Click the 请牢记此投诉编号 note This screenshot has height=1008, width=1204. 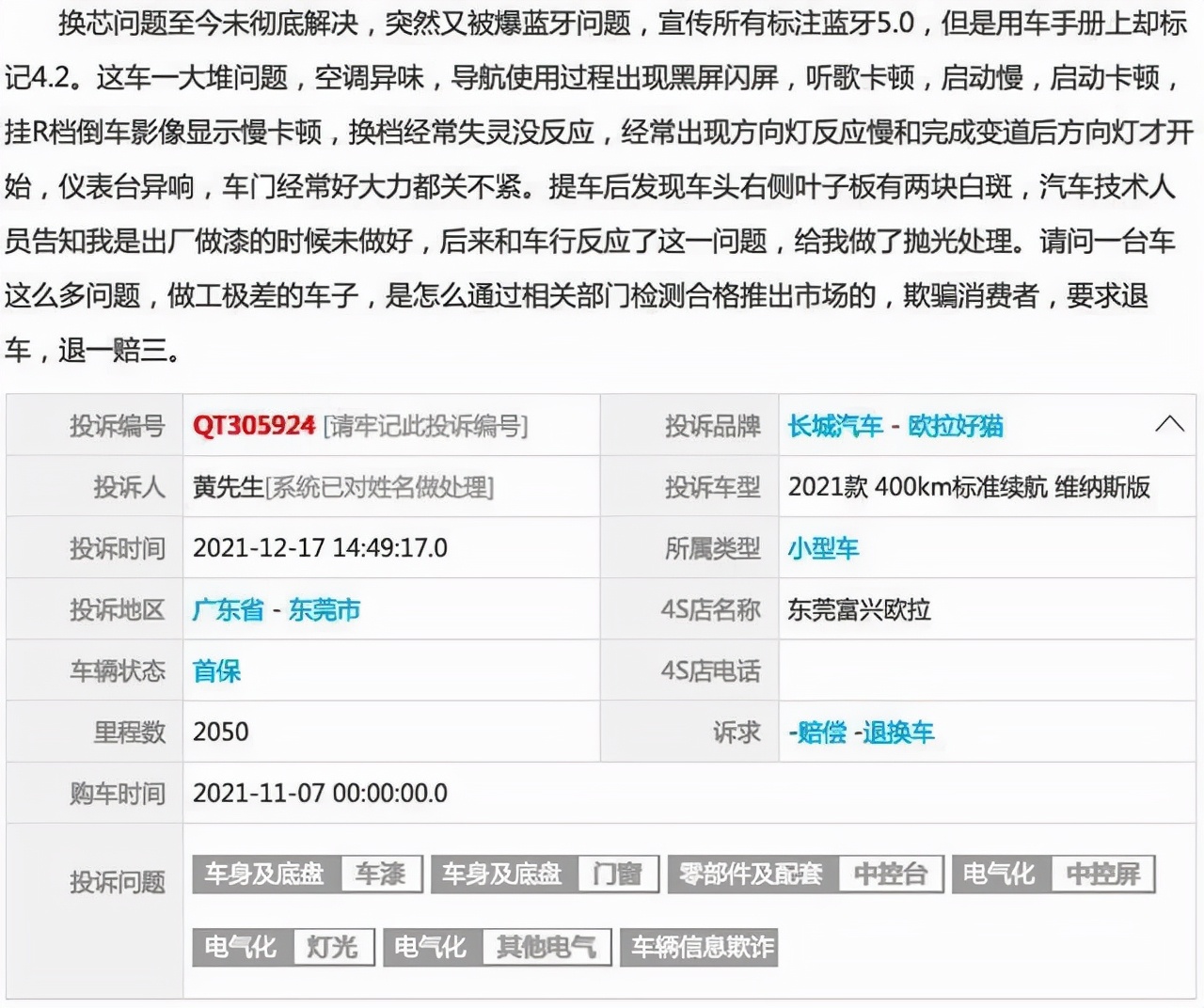(425, 426)
